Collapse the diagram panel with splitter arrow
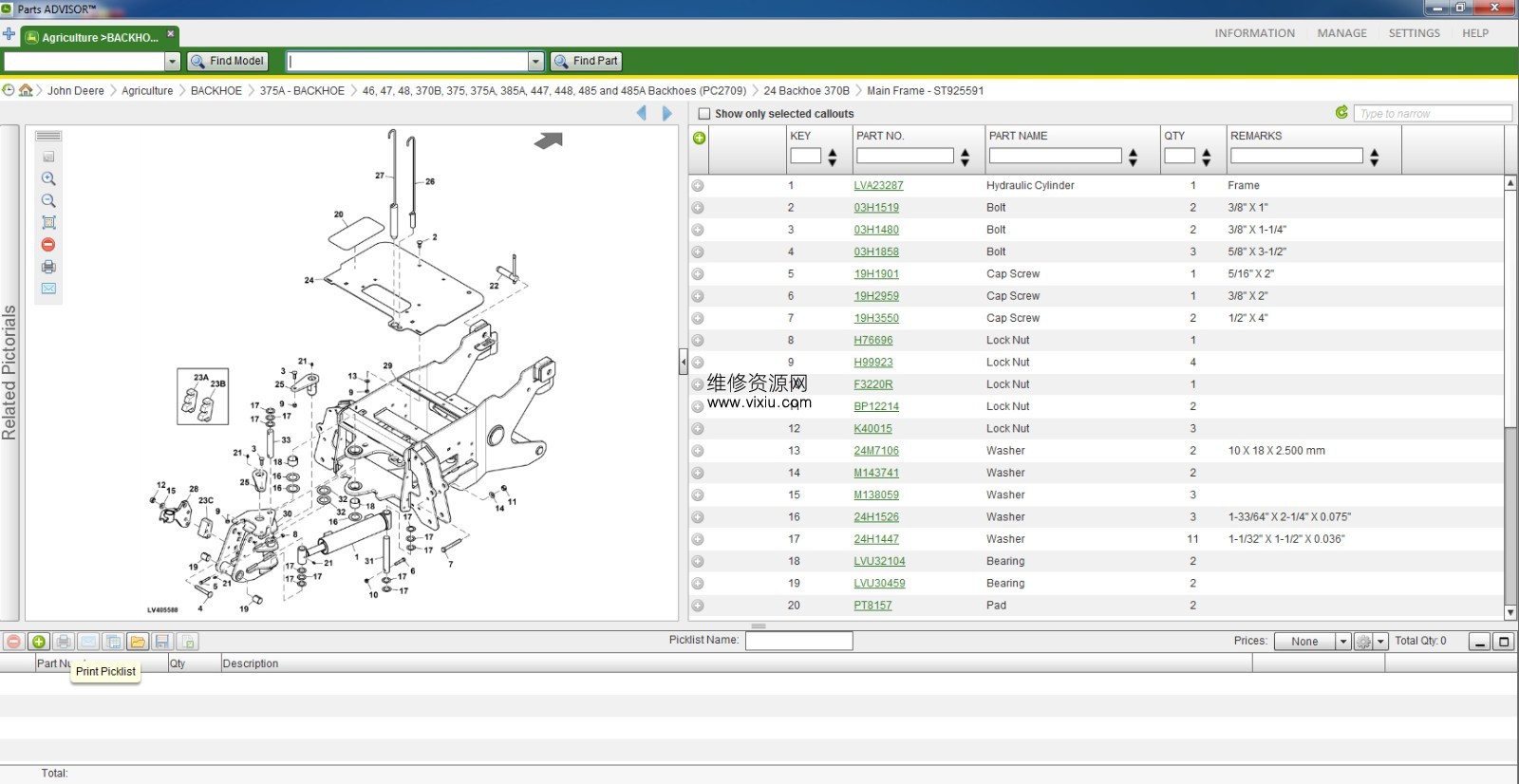The width and height of the screenshot is (1519, 784). pyautogui.click(x=683, y=362)
